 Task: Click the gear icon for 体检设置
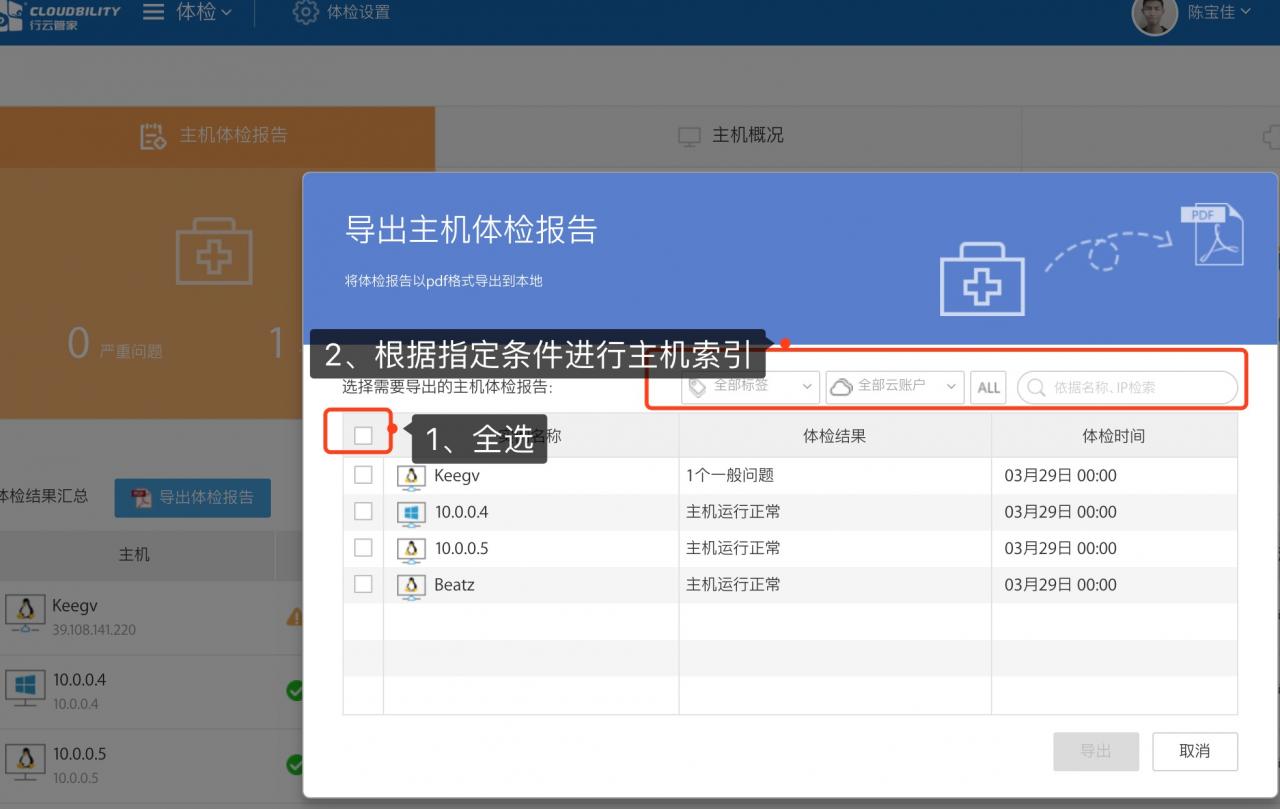tap(305, 13)
